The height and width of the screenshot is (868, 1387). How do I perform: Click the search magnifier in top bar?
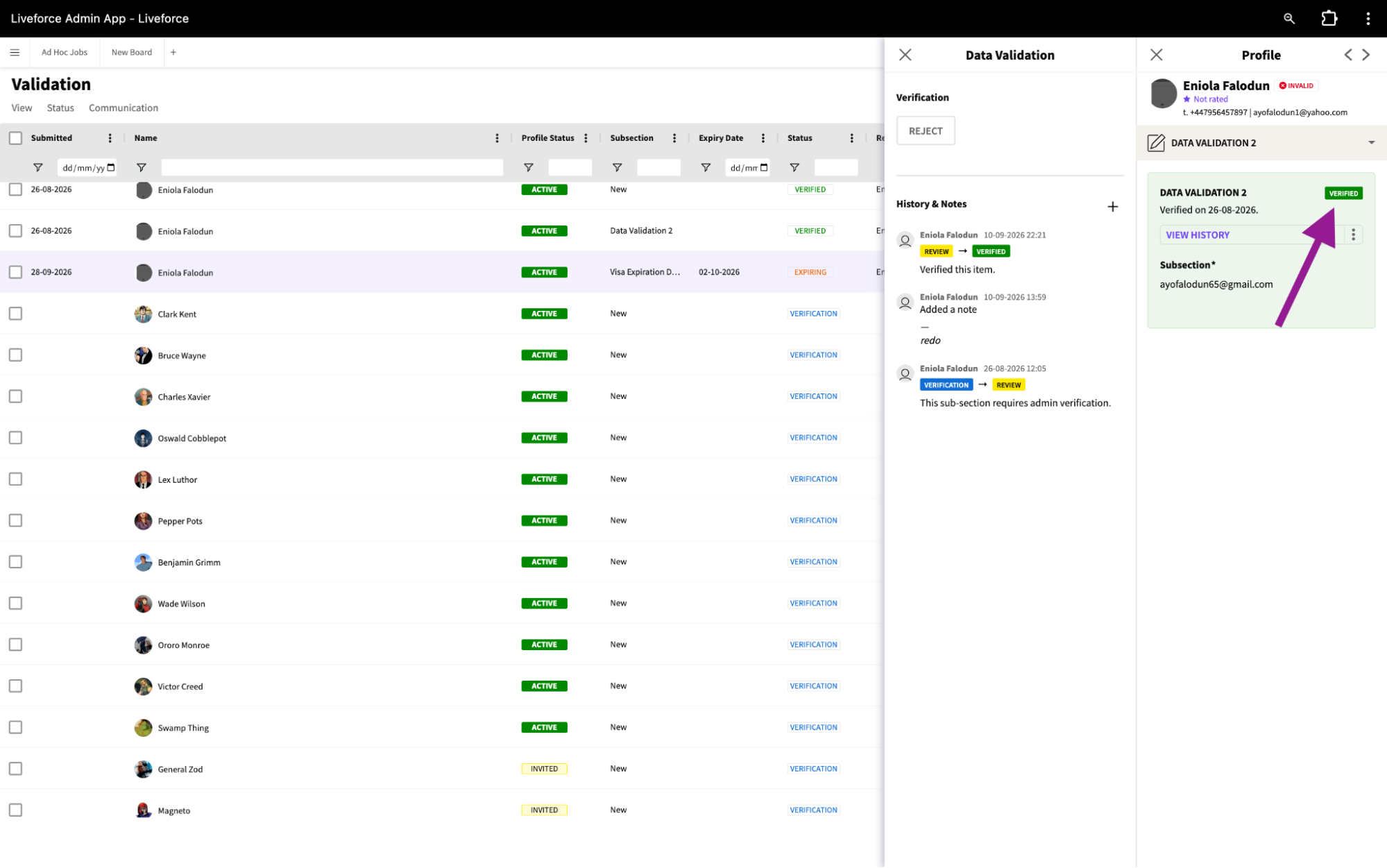[1288, 19]
